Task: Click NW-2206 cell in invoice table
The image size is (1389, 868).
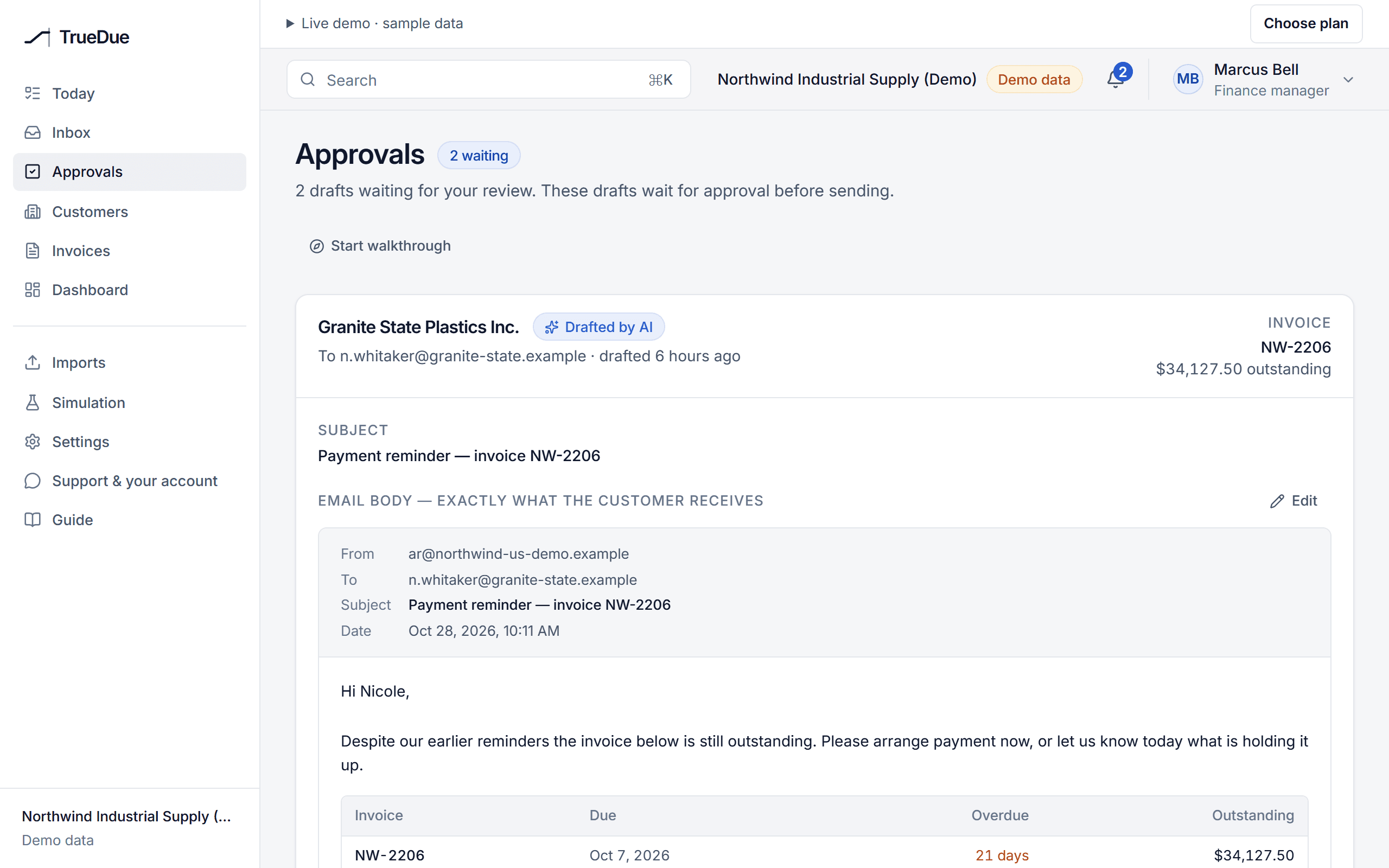Action: pos(390,855)
